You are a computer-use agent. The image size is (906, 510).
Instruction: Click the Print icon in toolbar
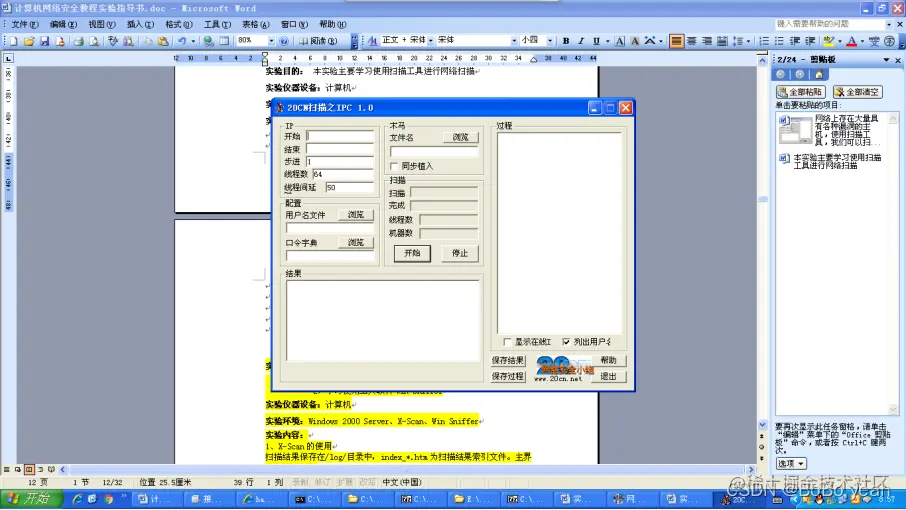click(x=79, y=41)
